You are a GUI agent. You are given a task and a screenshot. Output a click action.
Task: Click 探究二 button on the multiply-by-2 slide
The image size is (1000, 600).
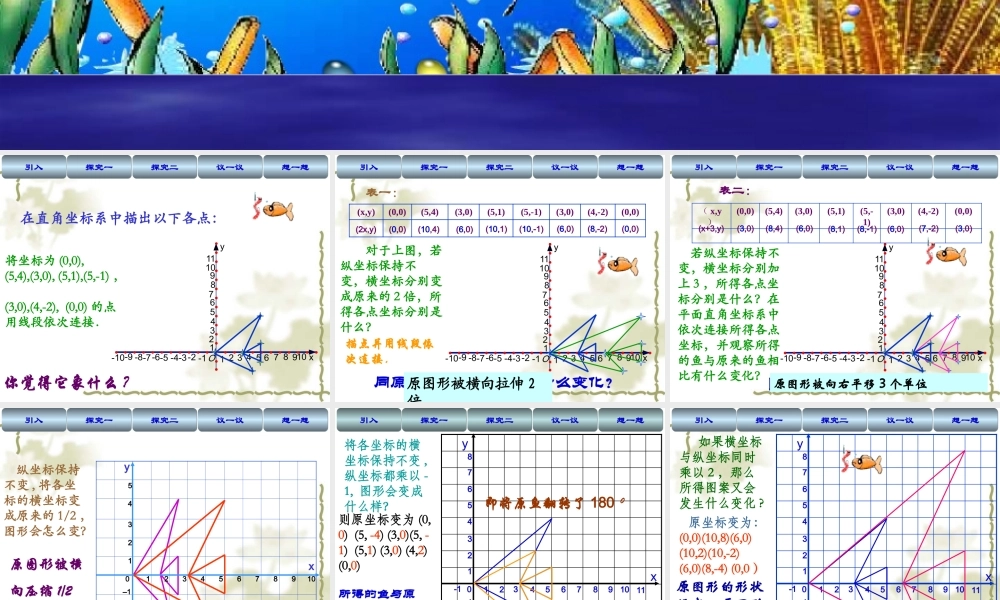pos(834,420)
